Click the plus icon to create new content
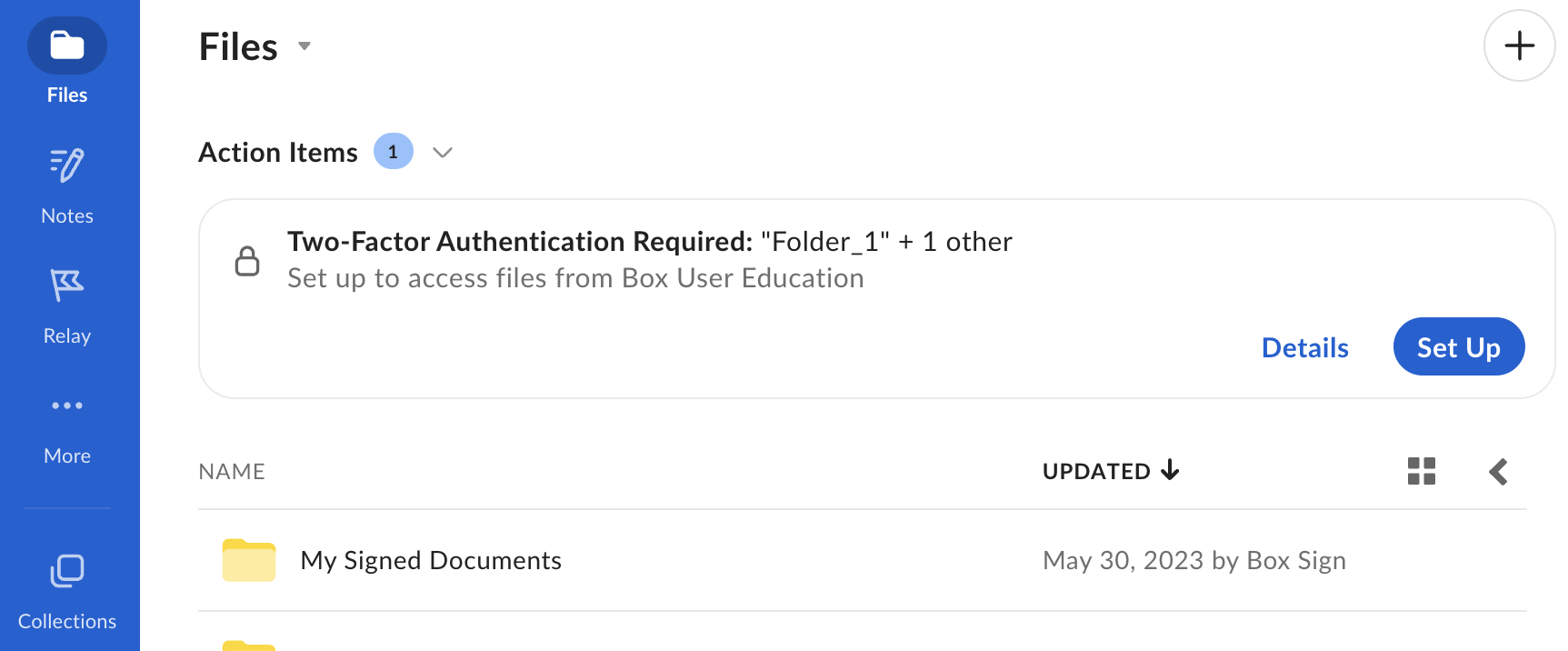Image resolution: width=1568 pixels, height=651 pixels. pos(1518,45)
